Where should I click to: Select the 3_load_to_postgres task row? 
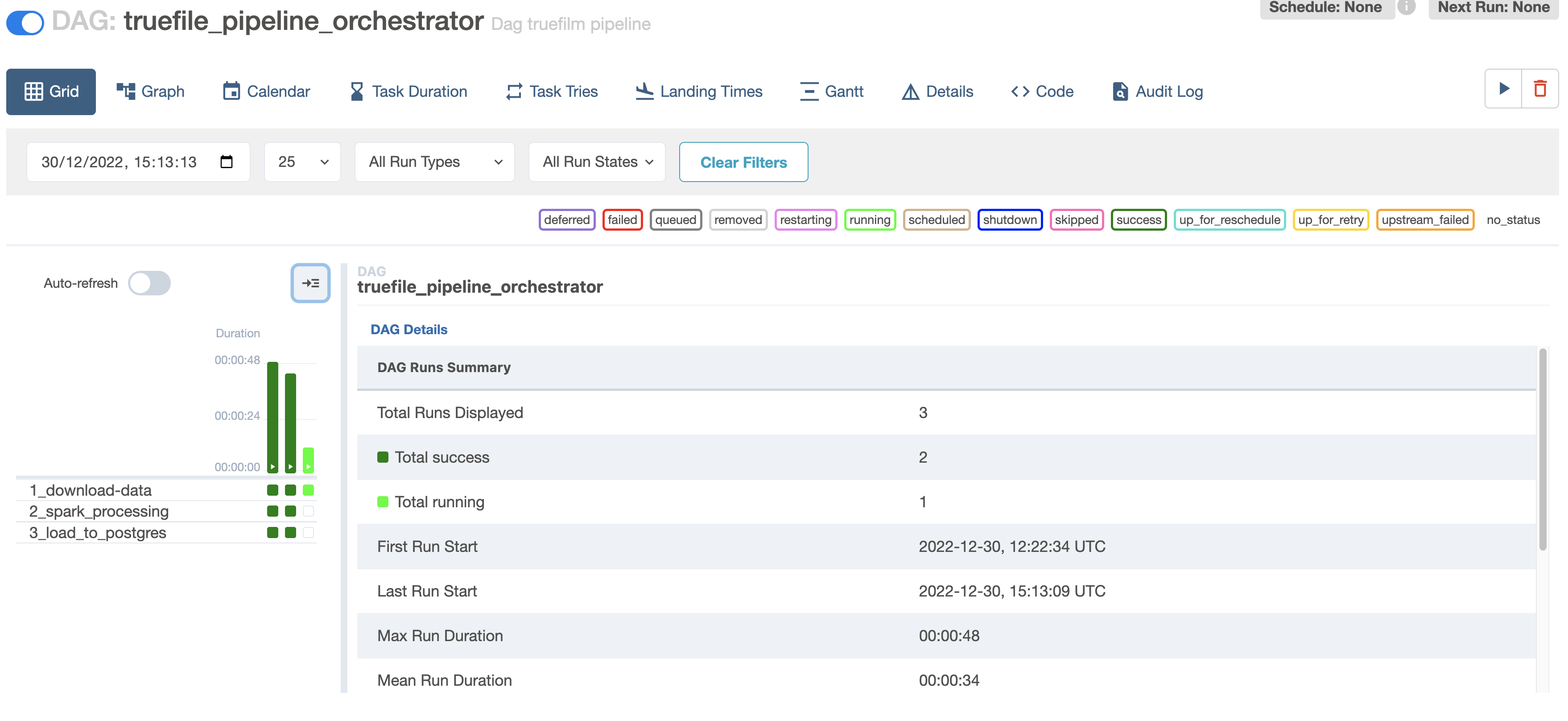pos(166,532)
